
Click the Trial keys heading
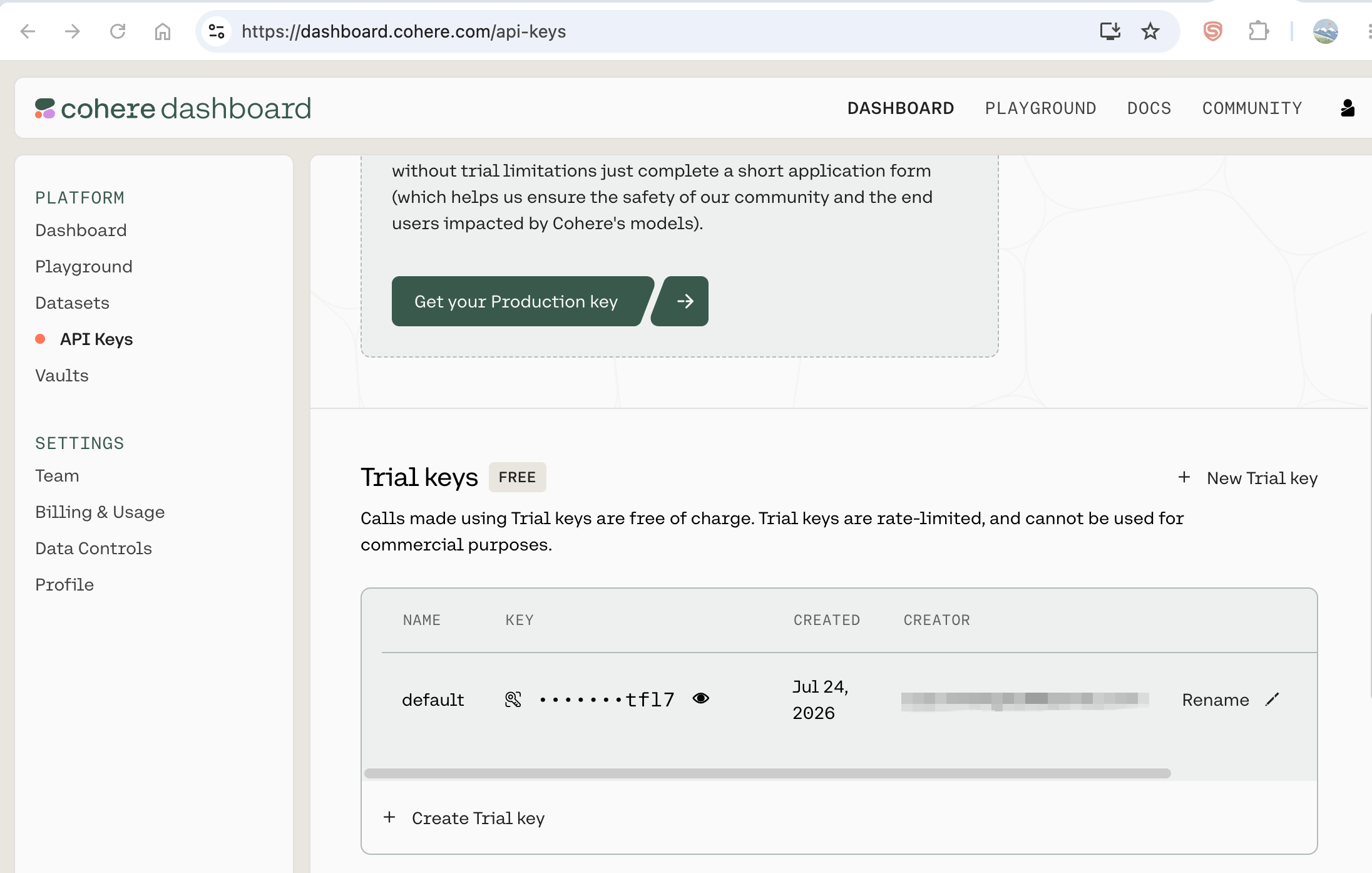click(x=419, y=477)
